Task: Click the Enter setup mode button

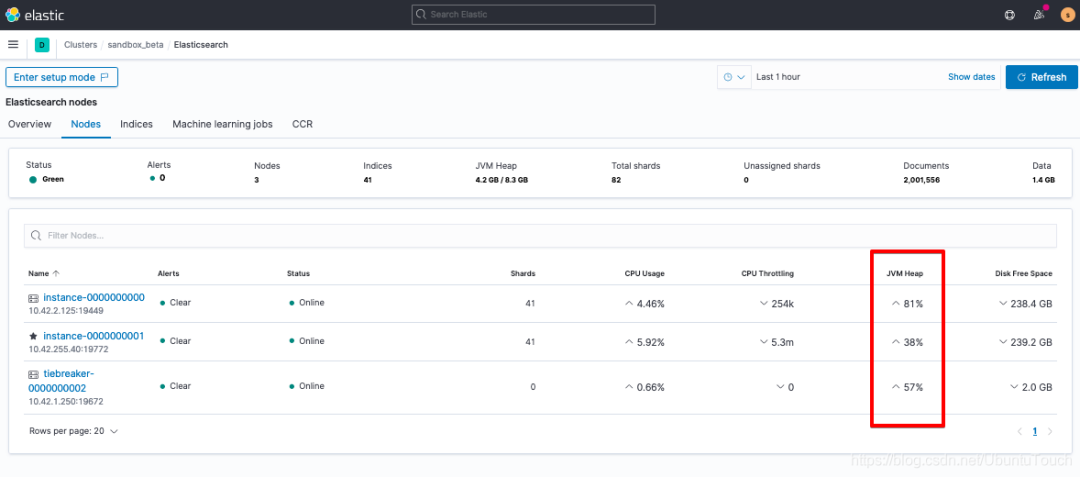Action: click(62, 77)
